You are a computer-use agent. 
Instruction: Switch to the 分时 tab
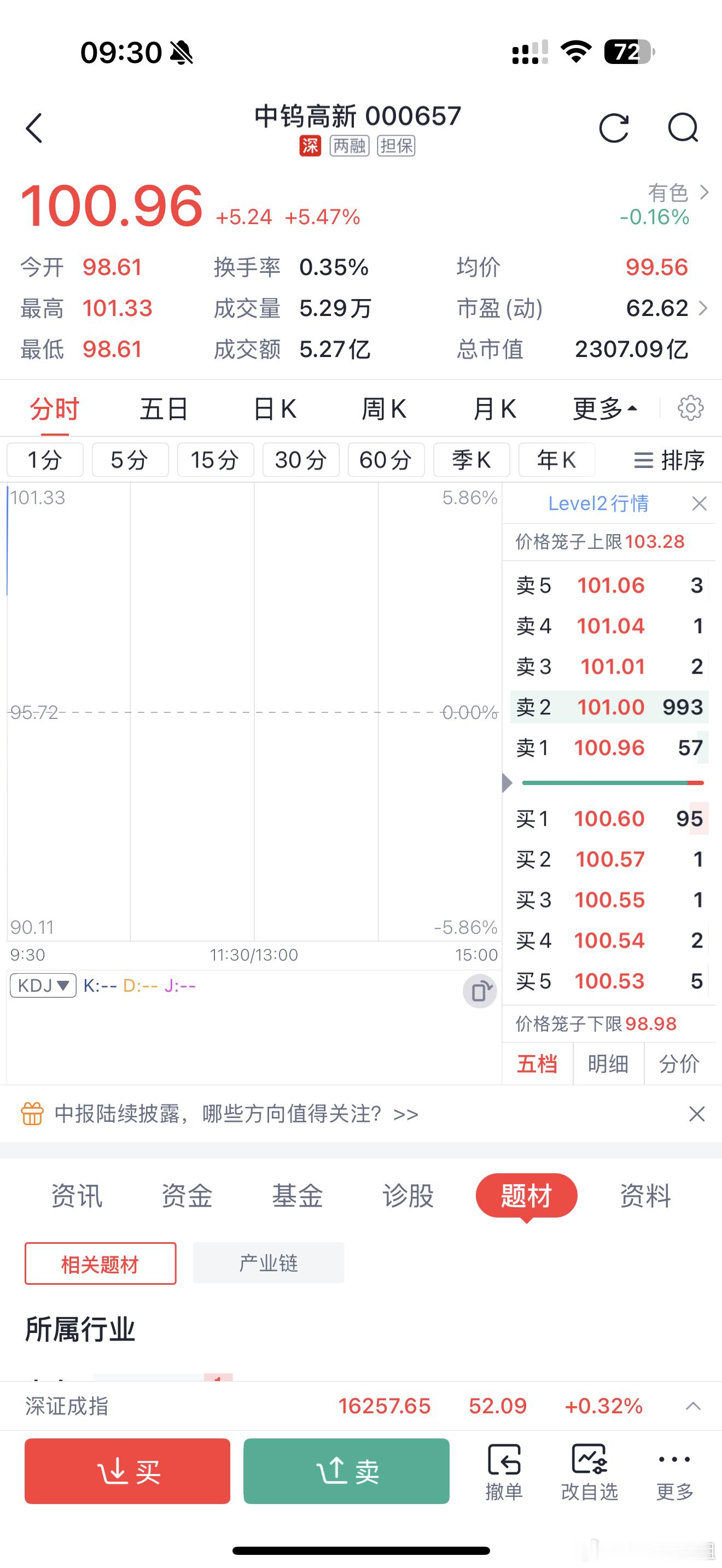(x=55, y=408)
